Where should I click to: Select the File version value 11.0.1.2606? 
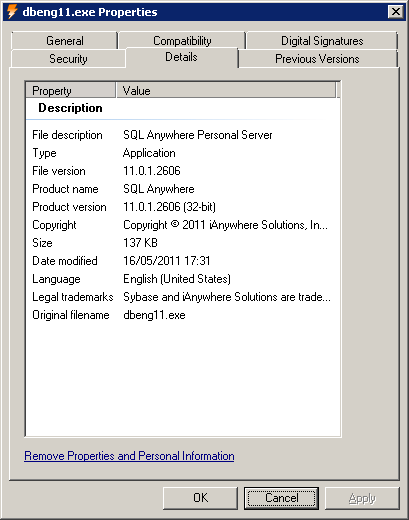point(152,171)
